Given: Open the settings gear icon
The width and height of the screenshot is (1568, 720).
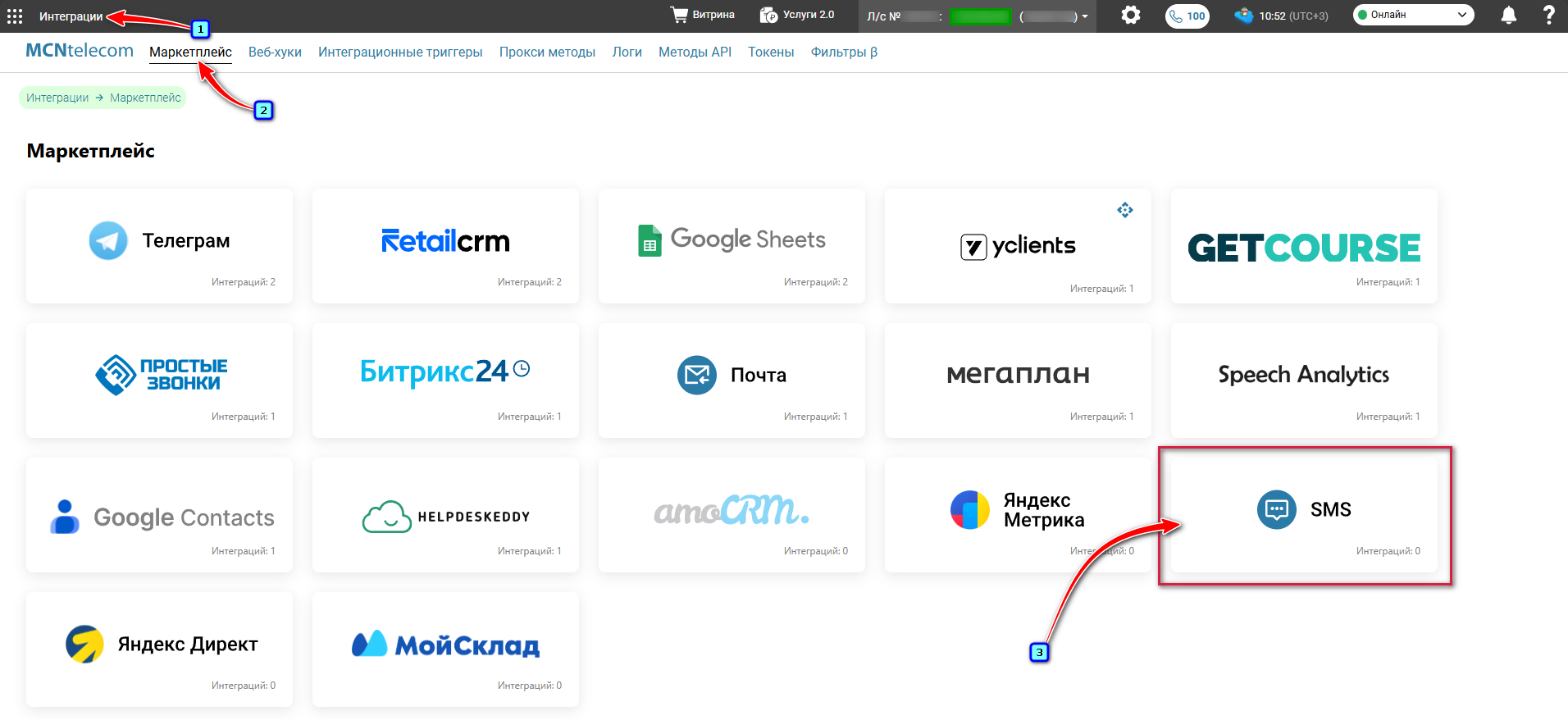Looking at the screenshot, I should point(1131,15).
